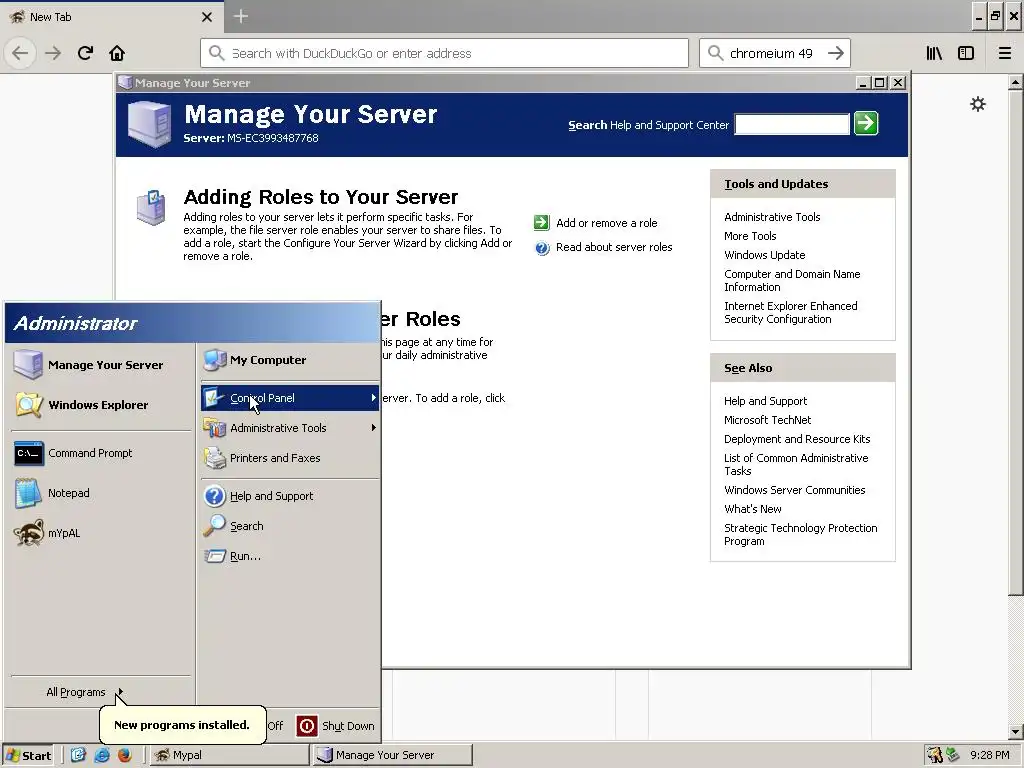Screen dimensions: 1024x768
Task: Click the Shut Down button
Action: pyautogui.click(x=336, y=726)
